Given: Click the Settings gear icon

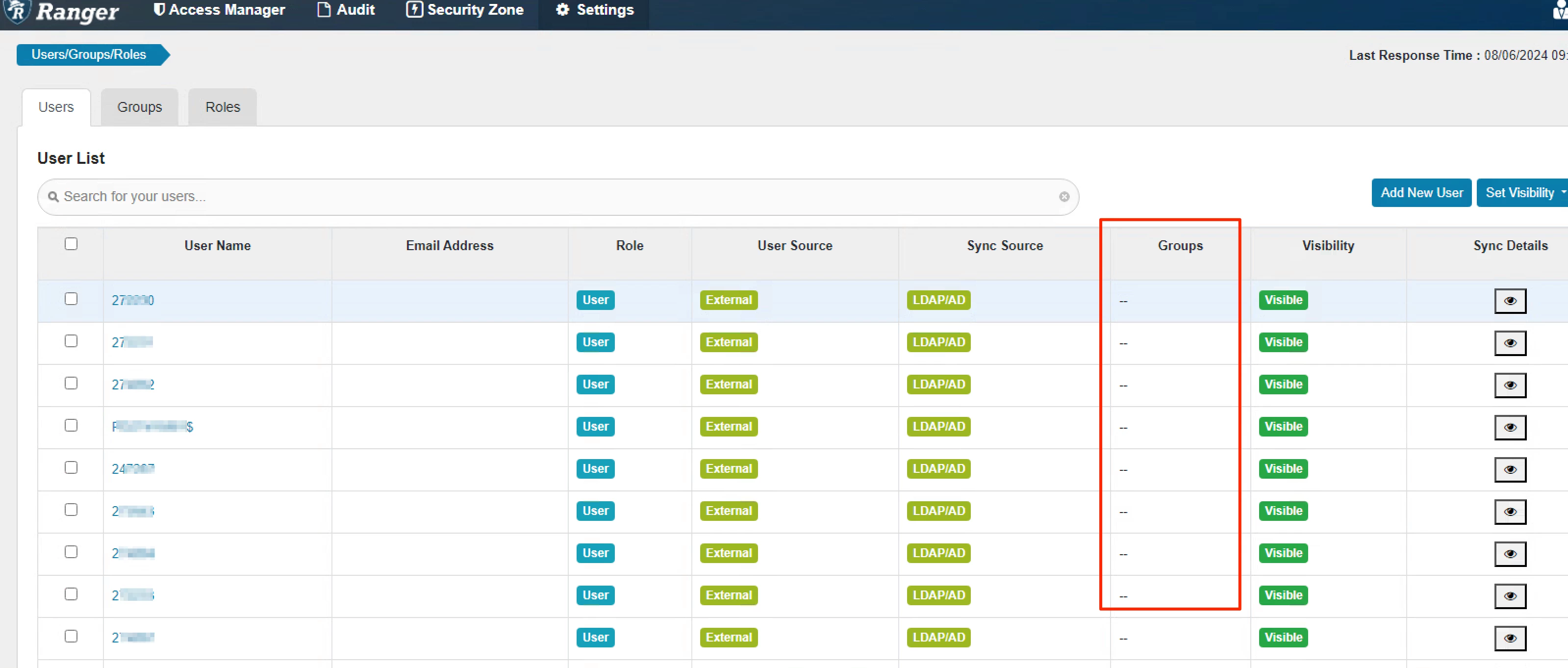Looking at the screenshot, I should [x=562, y=9].
